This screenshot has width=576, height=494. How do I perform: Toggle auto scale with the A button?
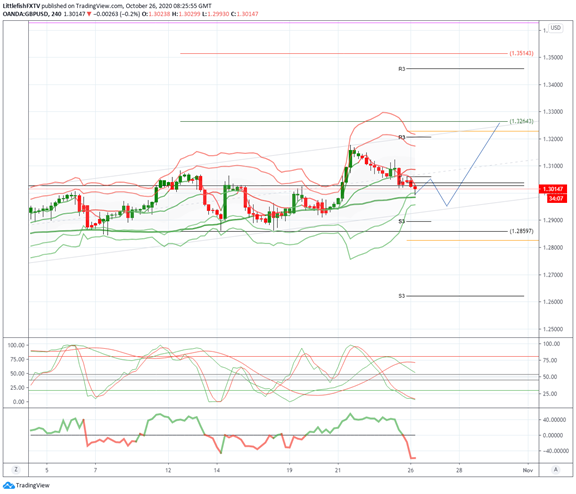[x=556, y=470]
